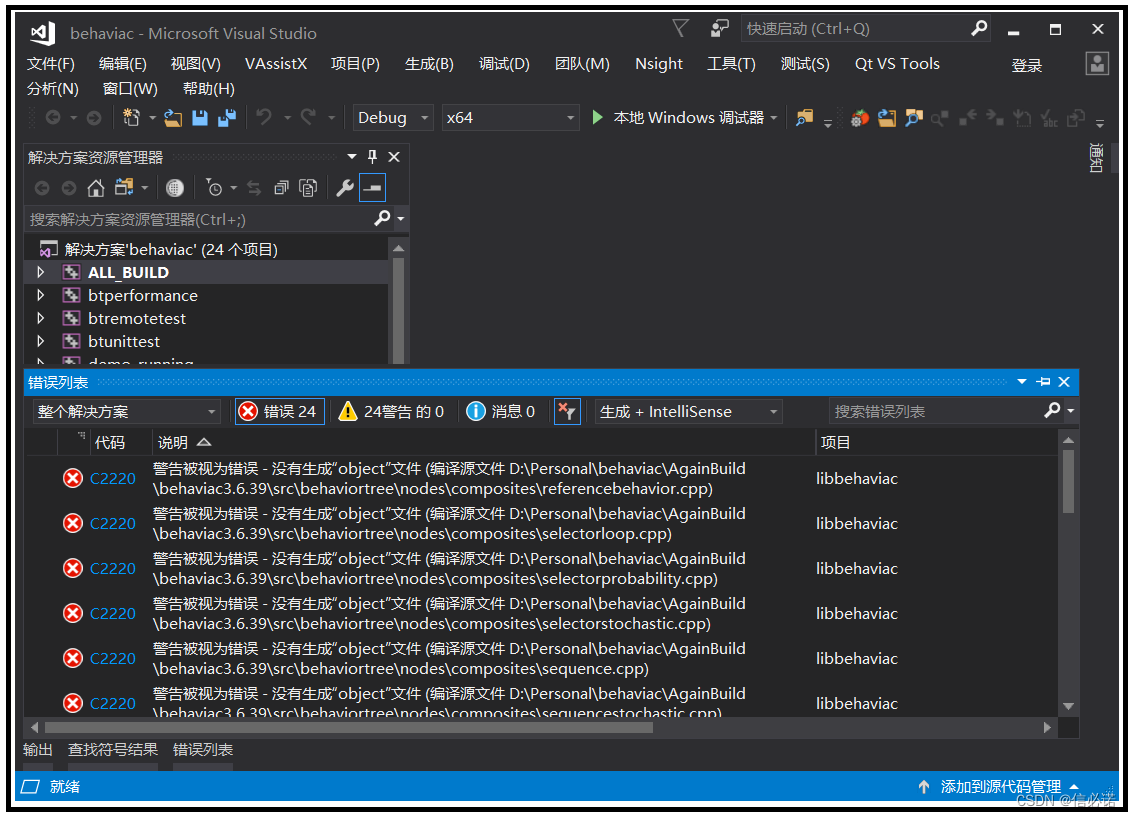1132x817 pixels.
Task: Click the feedback icon in title bar
Action: [x=719, y=29]
